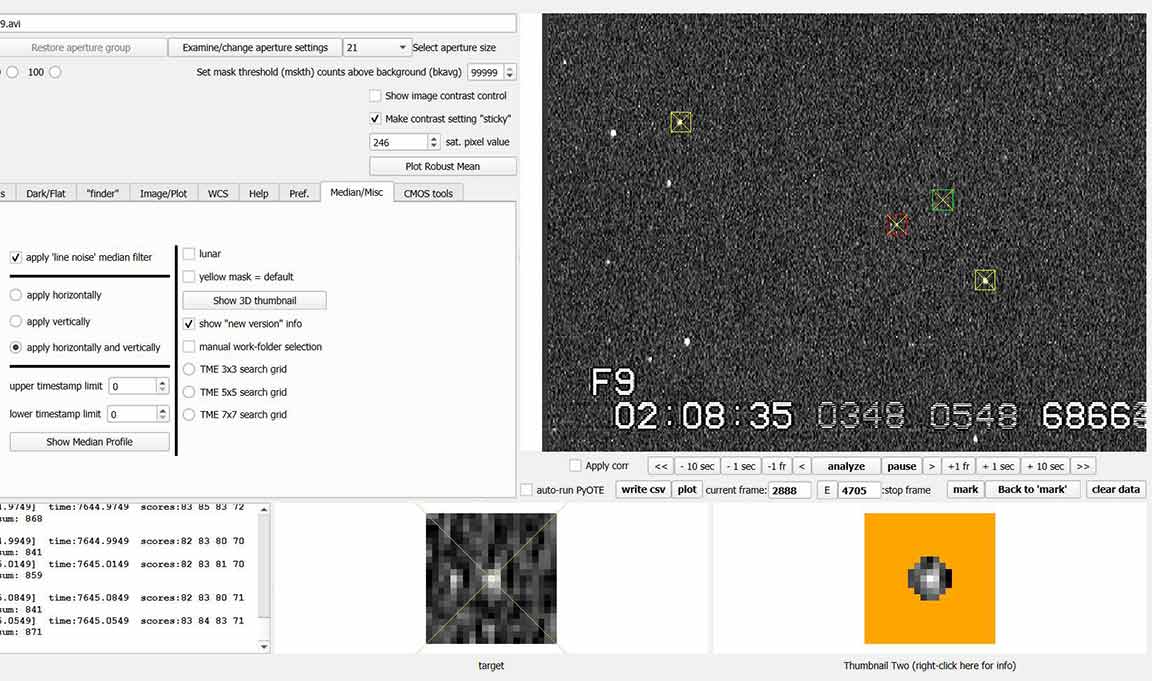The width and height of the screenshot is (1152, 681).
Task: Select the apply vertically radio option
Action: tap(16, 322)
